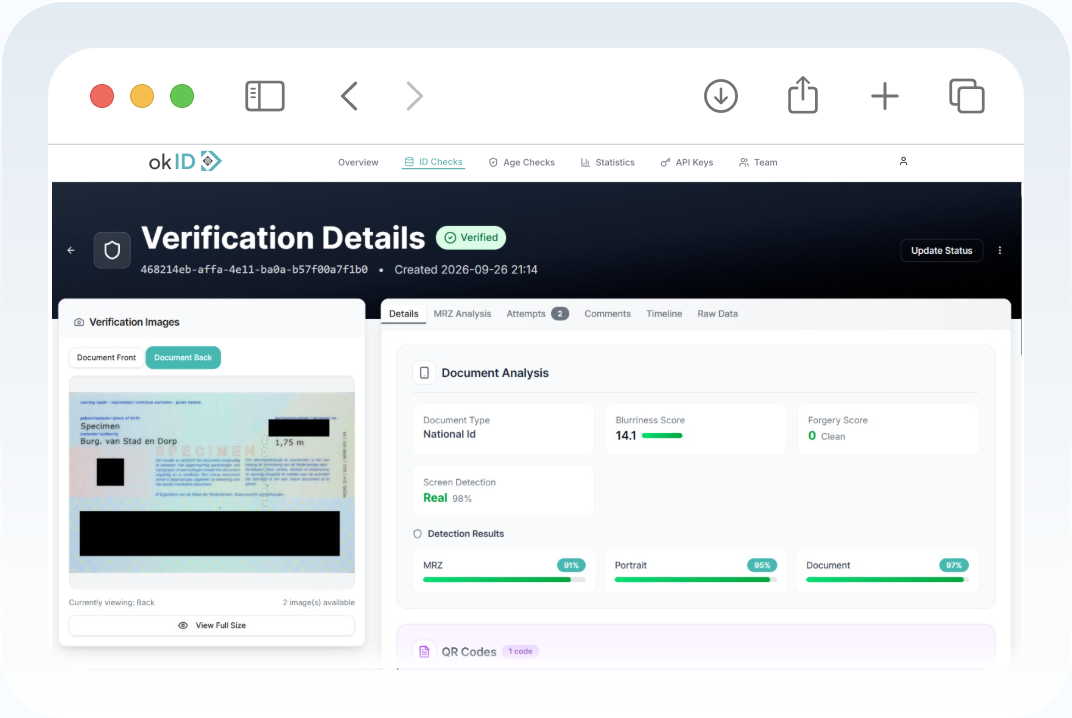Image resolution: width=1072 pixels, height=718 pixels.
Task: Click the Document detection progress bar
Action: pos(887,580)
